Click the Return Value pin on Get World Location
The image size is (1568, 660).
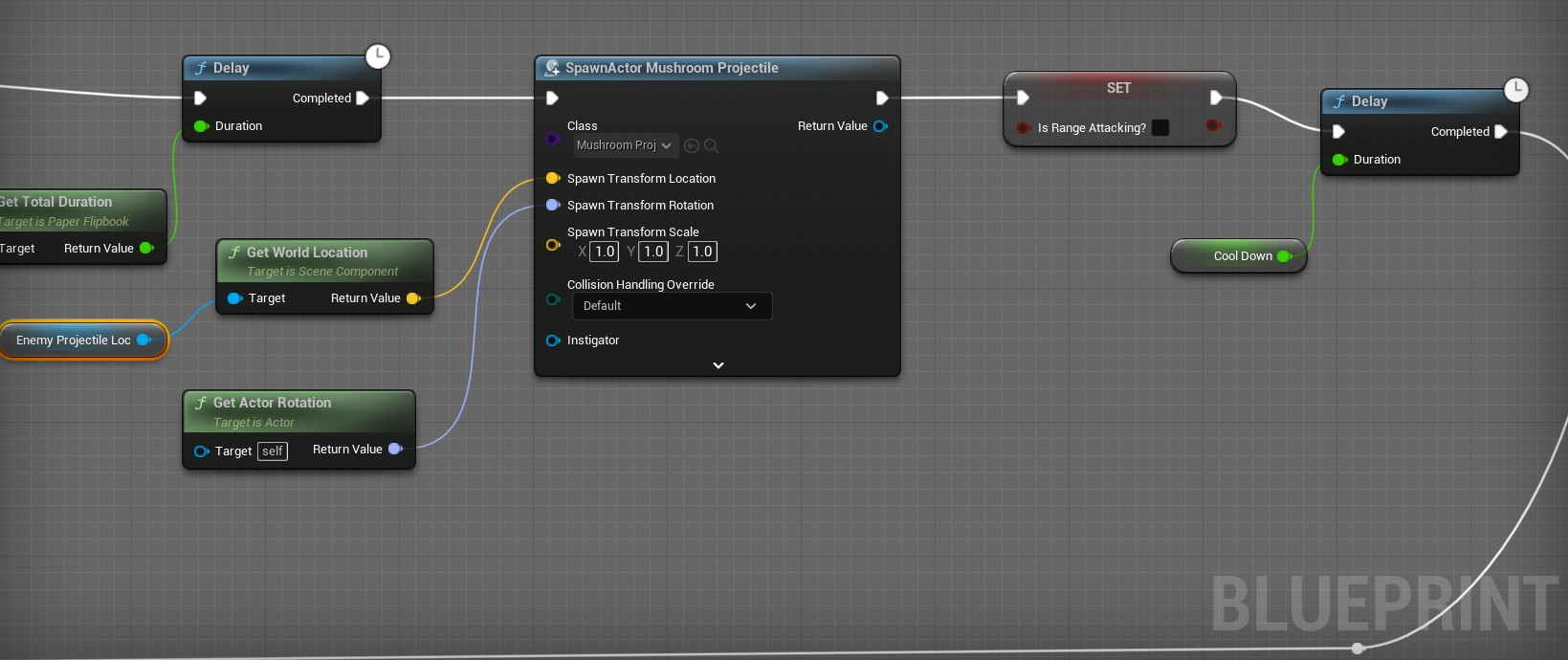(413, 298)
